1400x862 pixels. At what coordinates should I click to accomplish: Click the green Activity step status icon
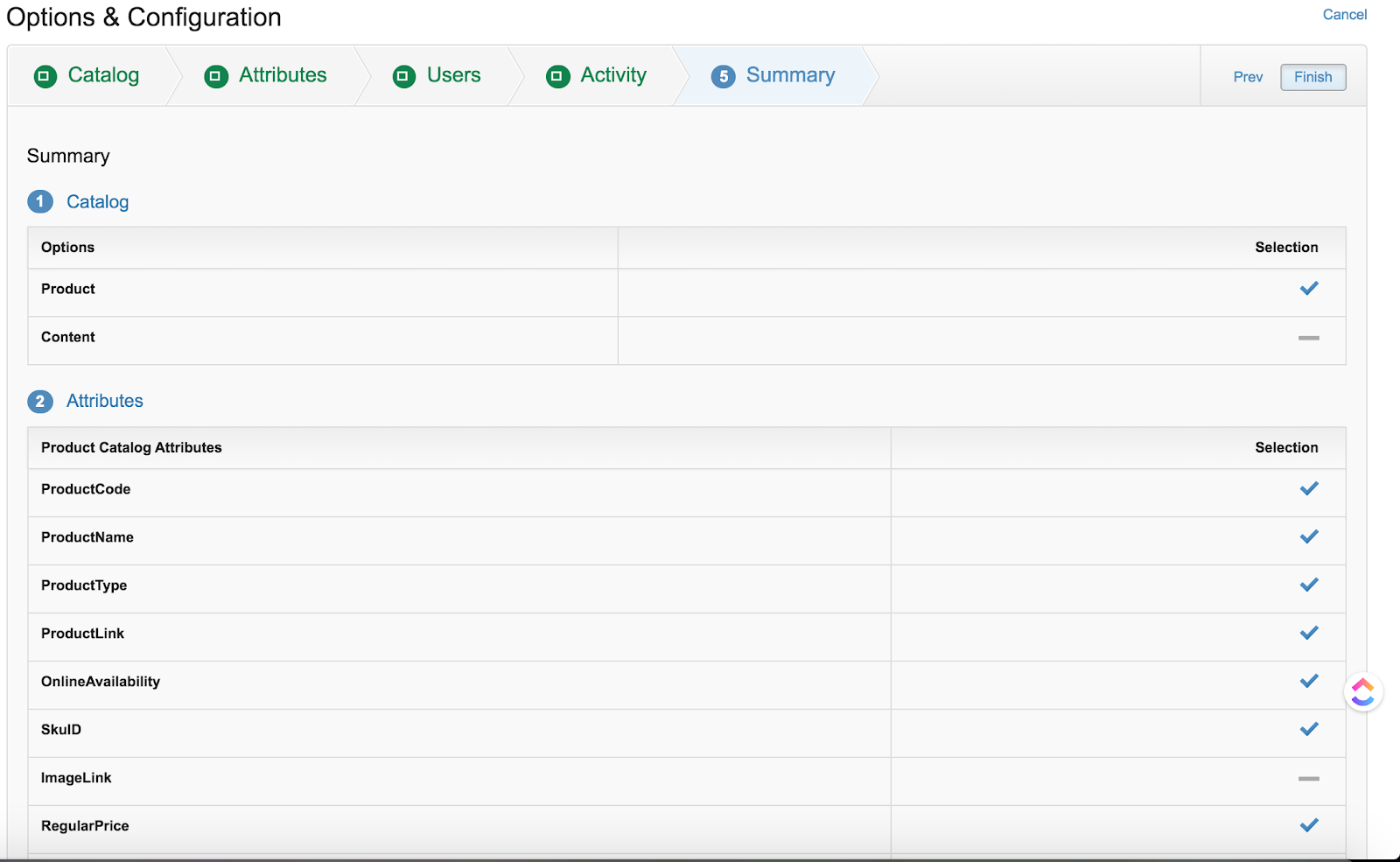pos(557,77)
